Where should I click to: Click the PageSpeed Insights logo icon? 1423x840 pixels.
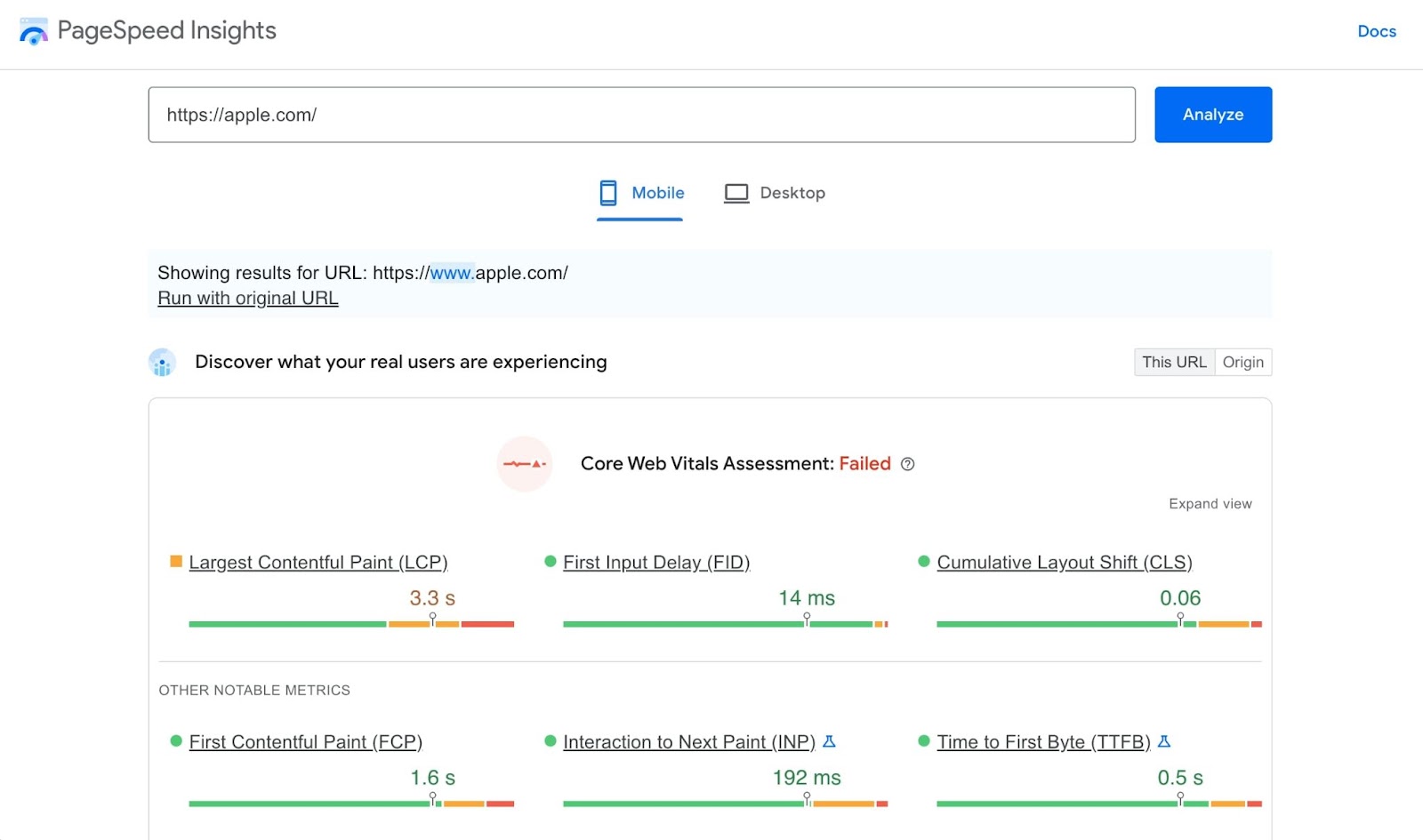[34, 31]
